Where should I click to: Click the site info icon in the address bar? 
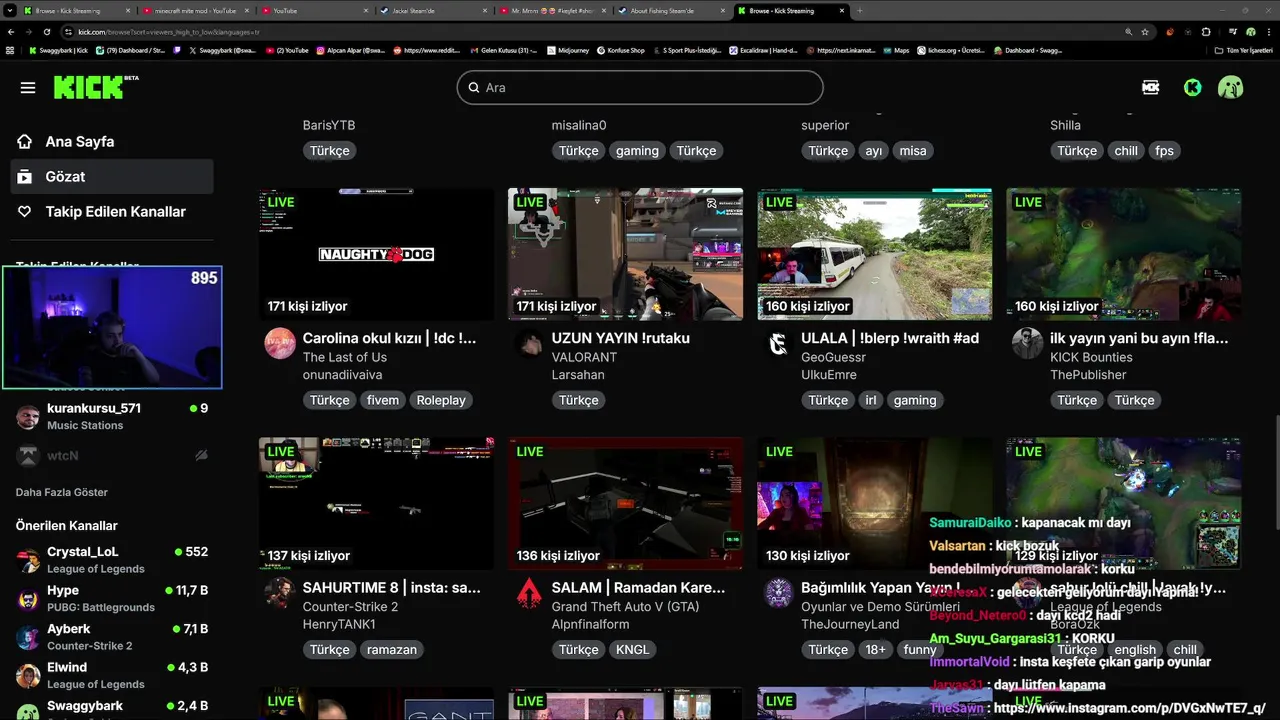click(x=68, y=32)
